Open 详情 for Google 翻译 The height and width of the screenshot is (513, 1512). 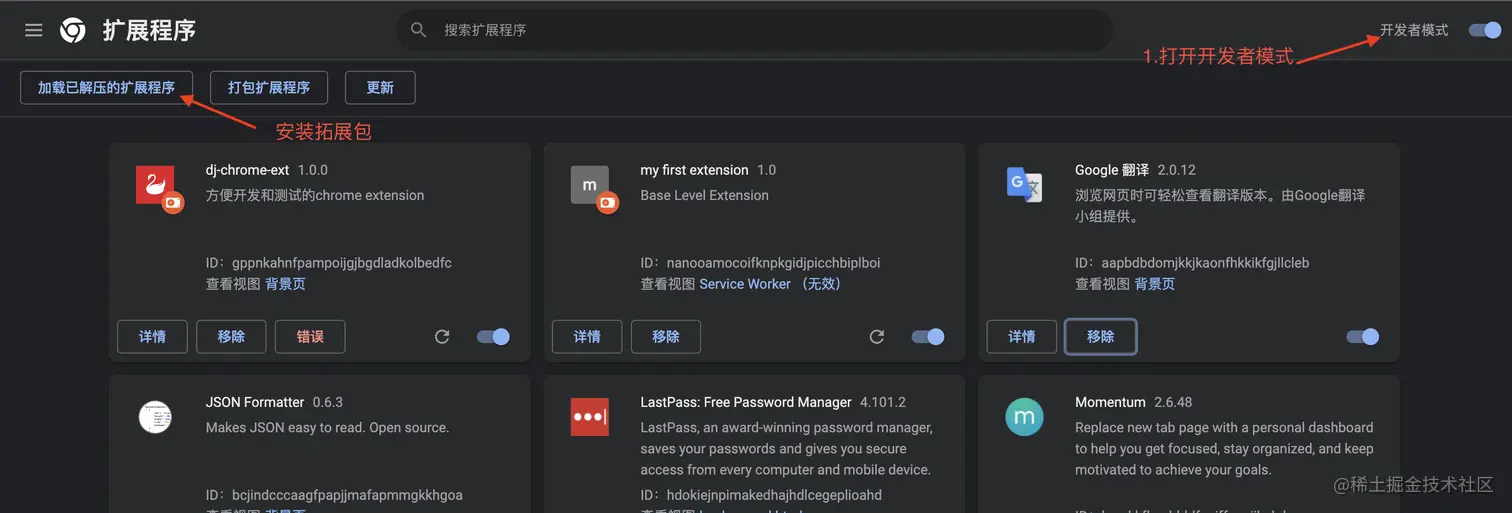pos(1022,337)
